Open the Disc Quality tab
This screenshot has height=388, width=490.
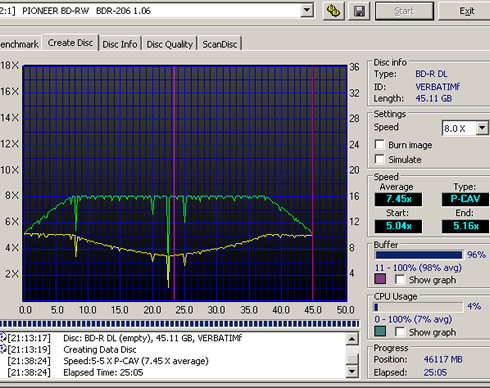point(170,44)
